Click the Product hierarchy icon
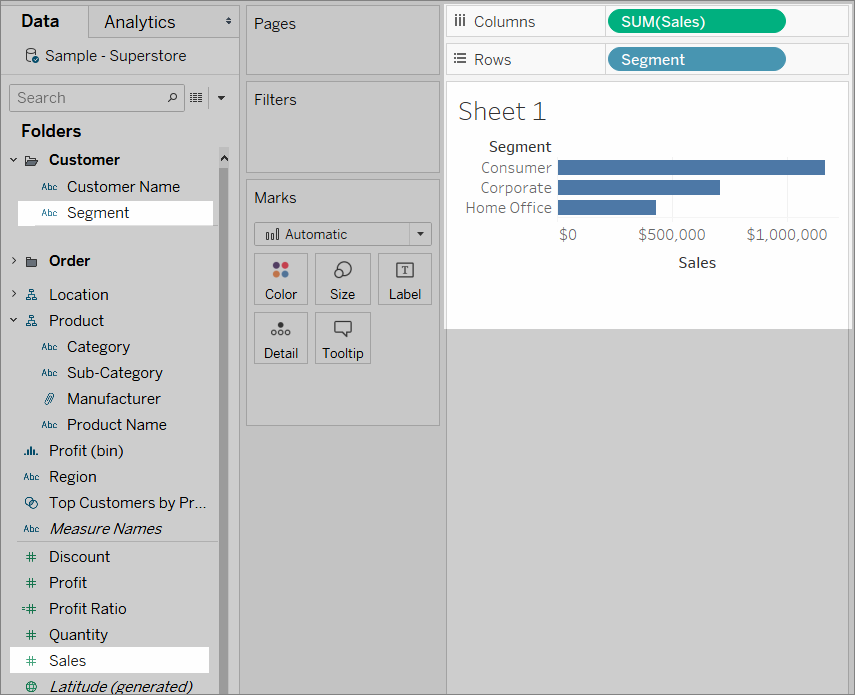Viewport: 855px width, 695px height. [x=32, y=321]
